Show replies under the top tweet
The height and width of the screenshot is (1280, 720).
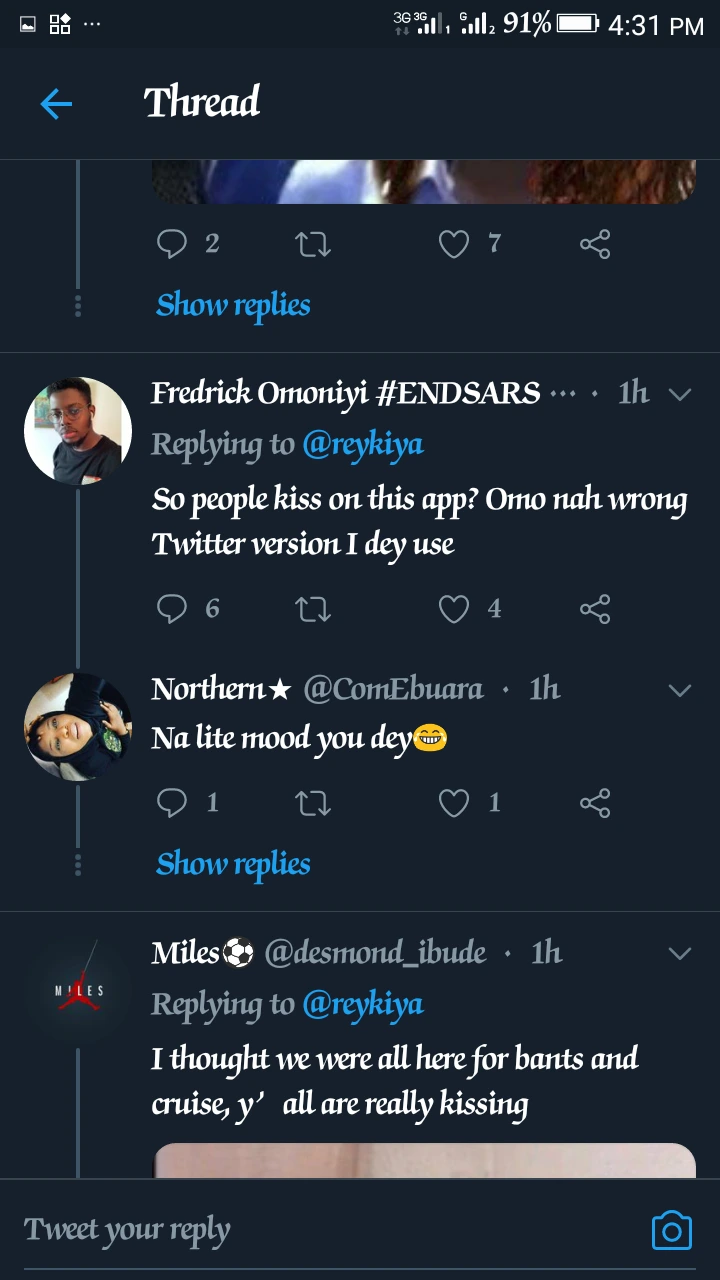click(233, 305)
